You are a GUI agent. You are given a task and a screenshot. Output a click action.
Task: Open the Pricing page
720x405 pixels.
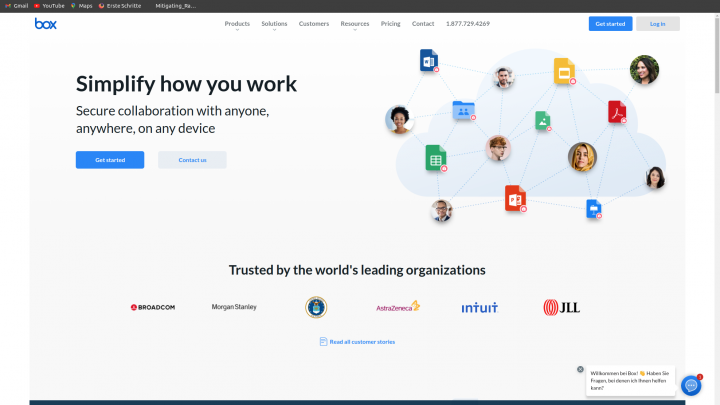[x=390, y=23]
